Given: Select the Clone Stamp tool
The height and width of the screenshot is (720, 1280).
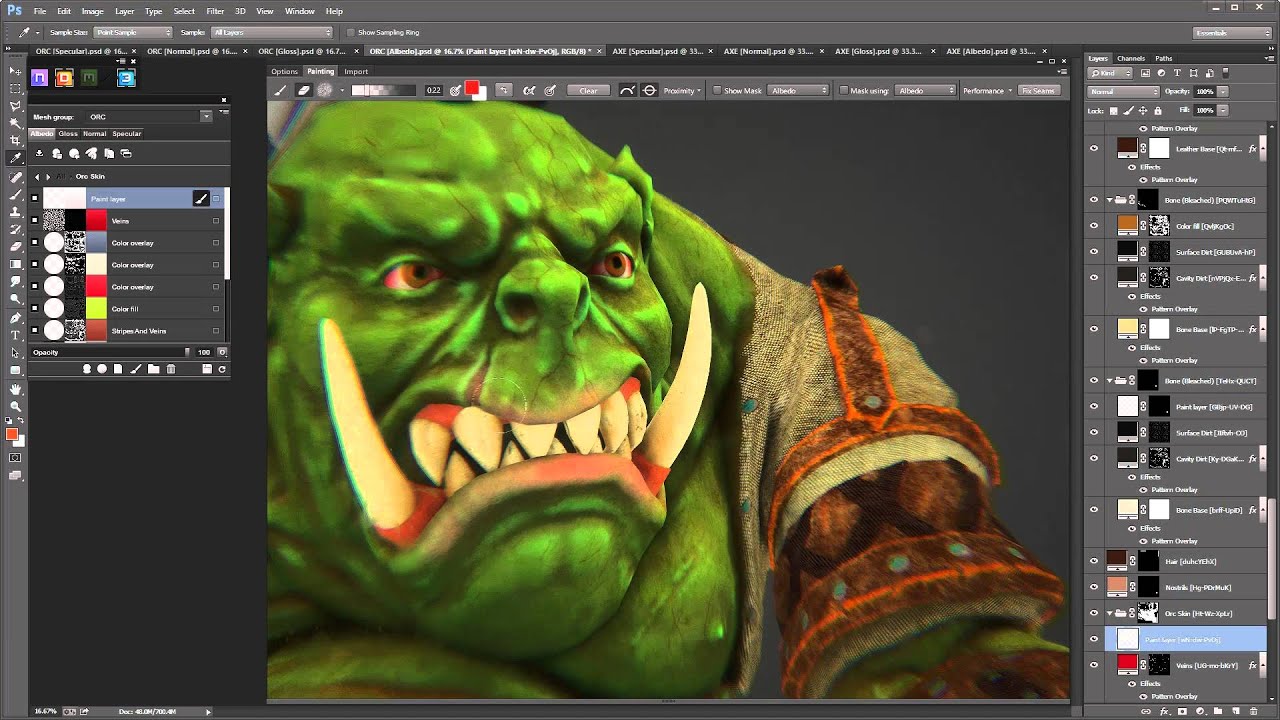Looking at the screenshot, I should coord(16,211).
